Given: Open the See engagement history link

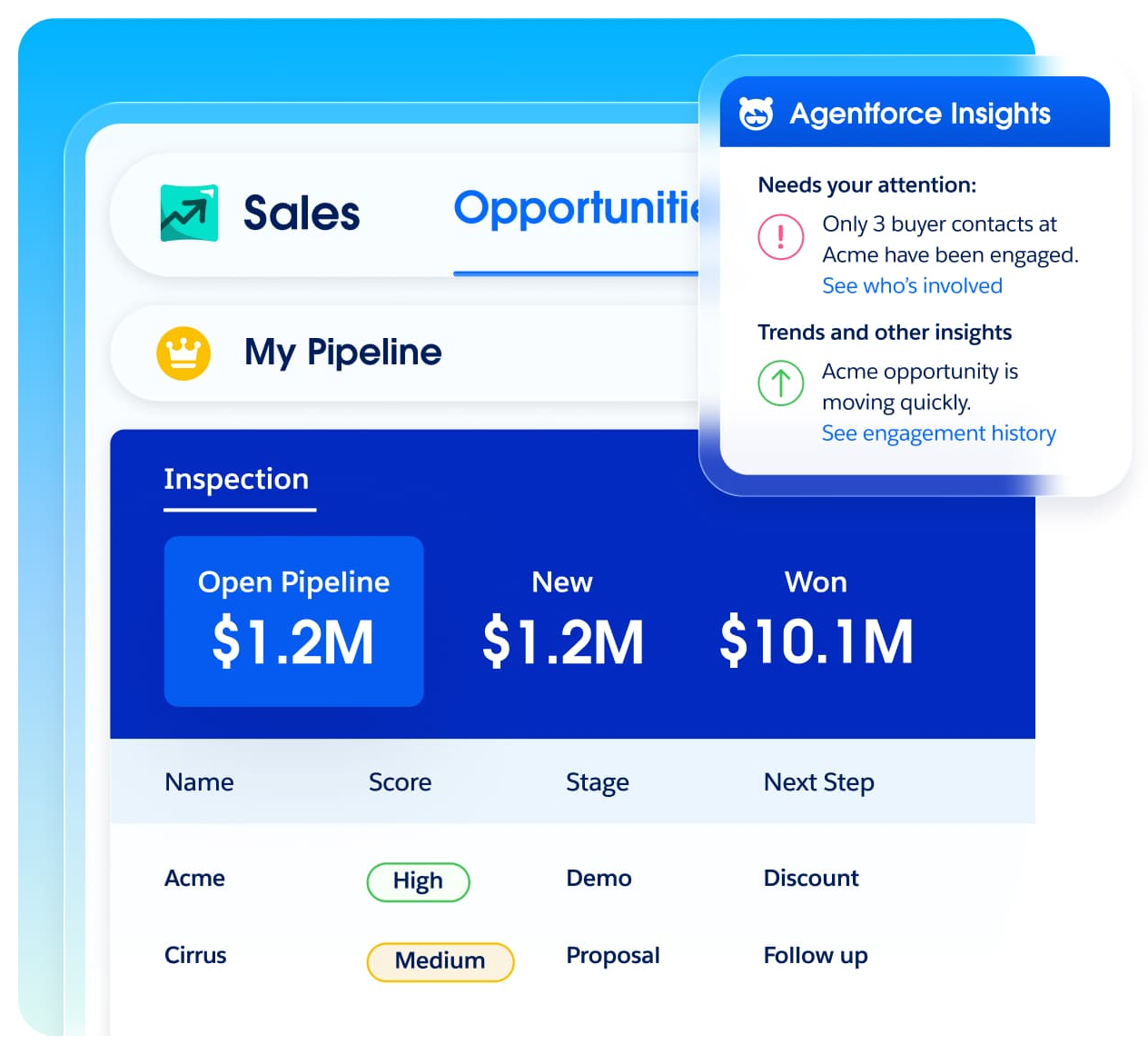Looking at the screenshot, I should coord(938,433).
